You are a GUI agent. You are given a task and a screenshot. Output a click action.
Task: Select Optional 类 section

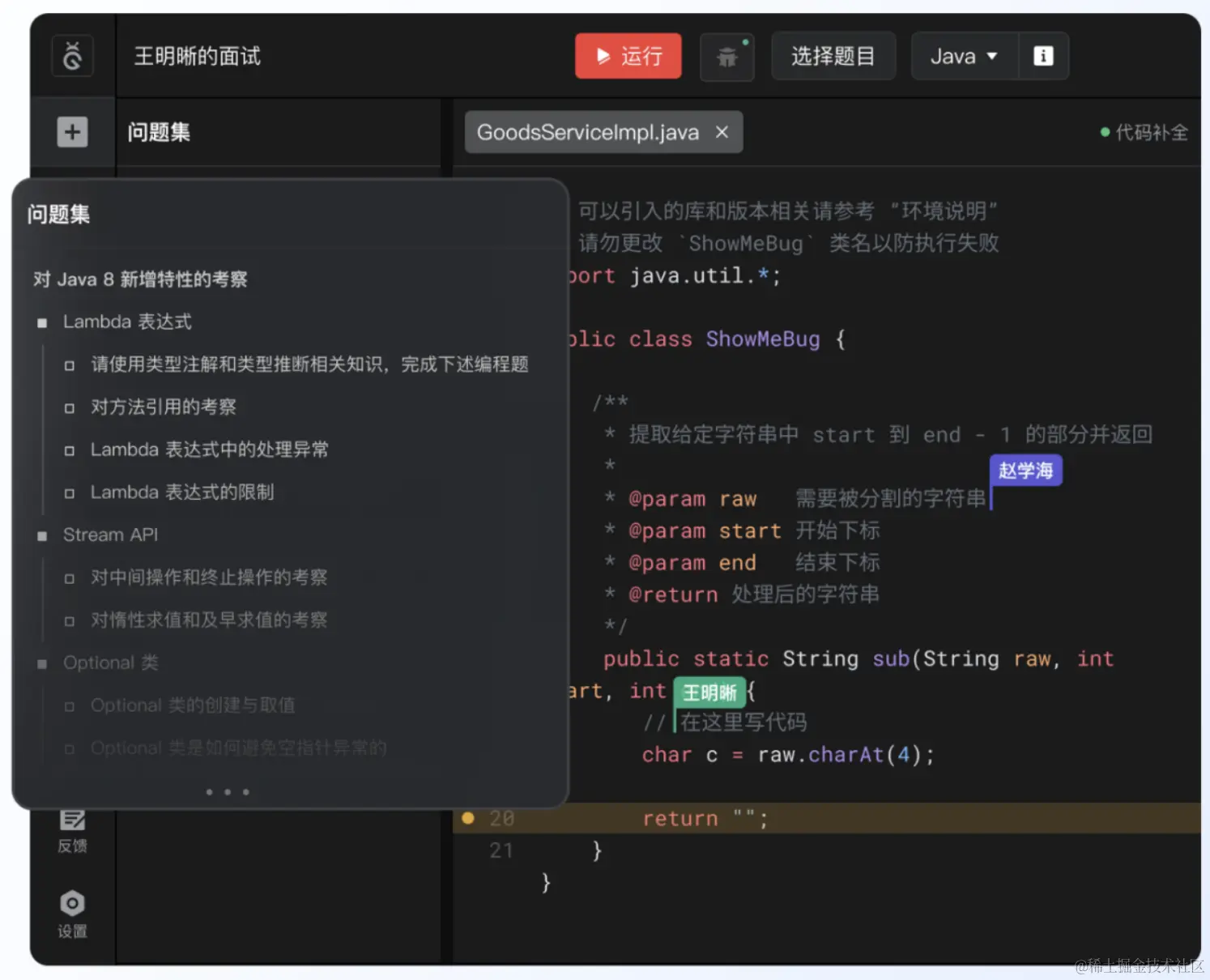point(111,663)
